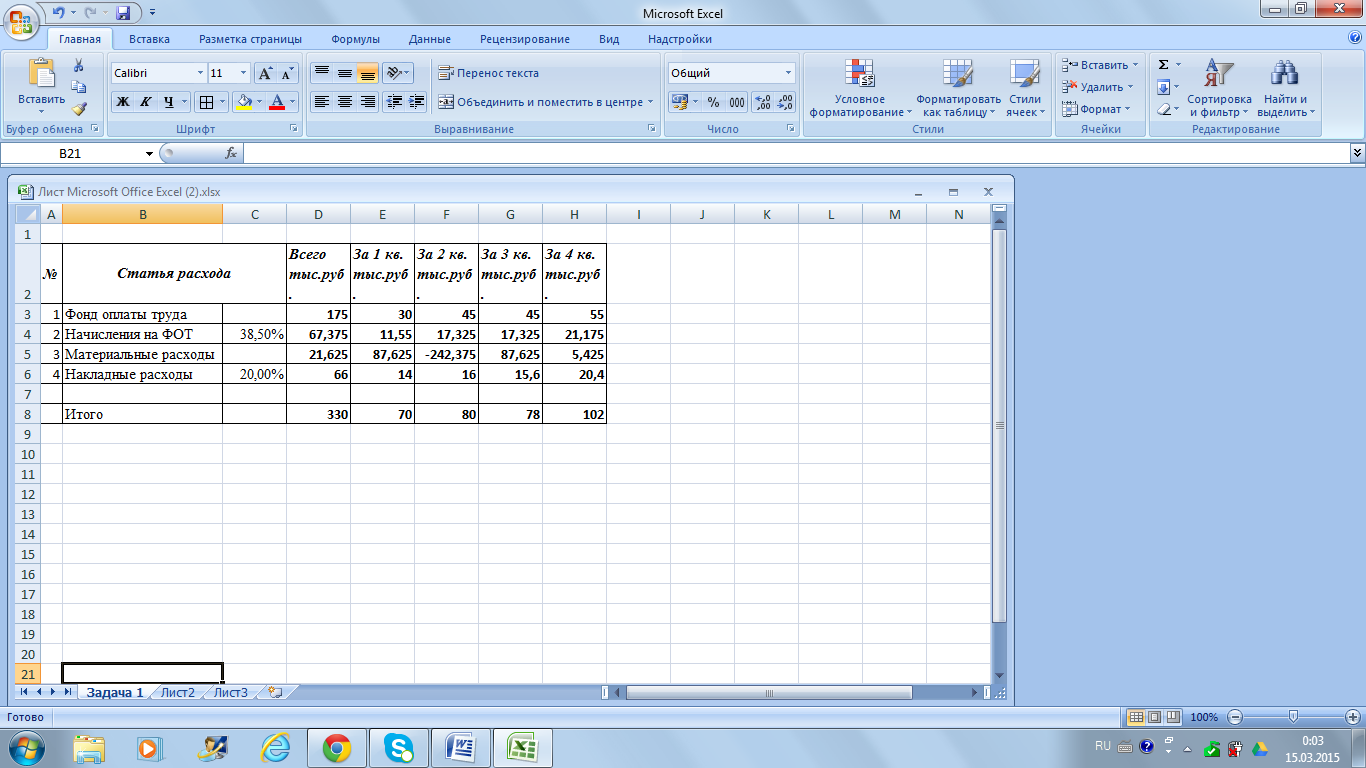The width and height of the screenshot is (1366, 768).
Task: Open Форматировать как таблицу gallery
Action: click(x=958, y=88)
